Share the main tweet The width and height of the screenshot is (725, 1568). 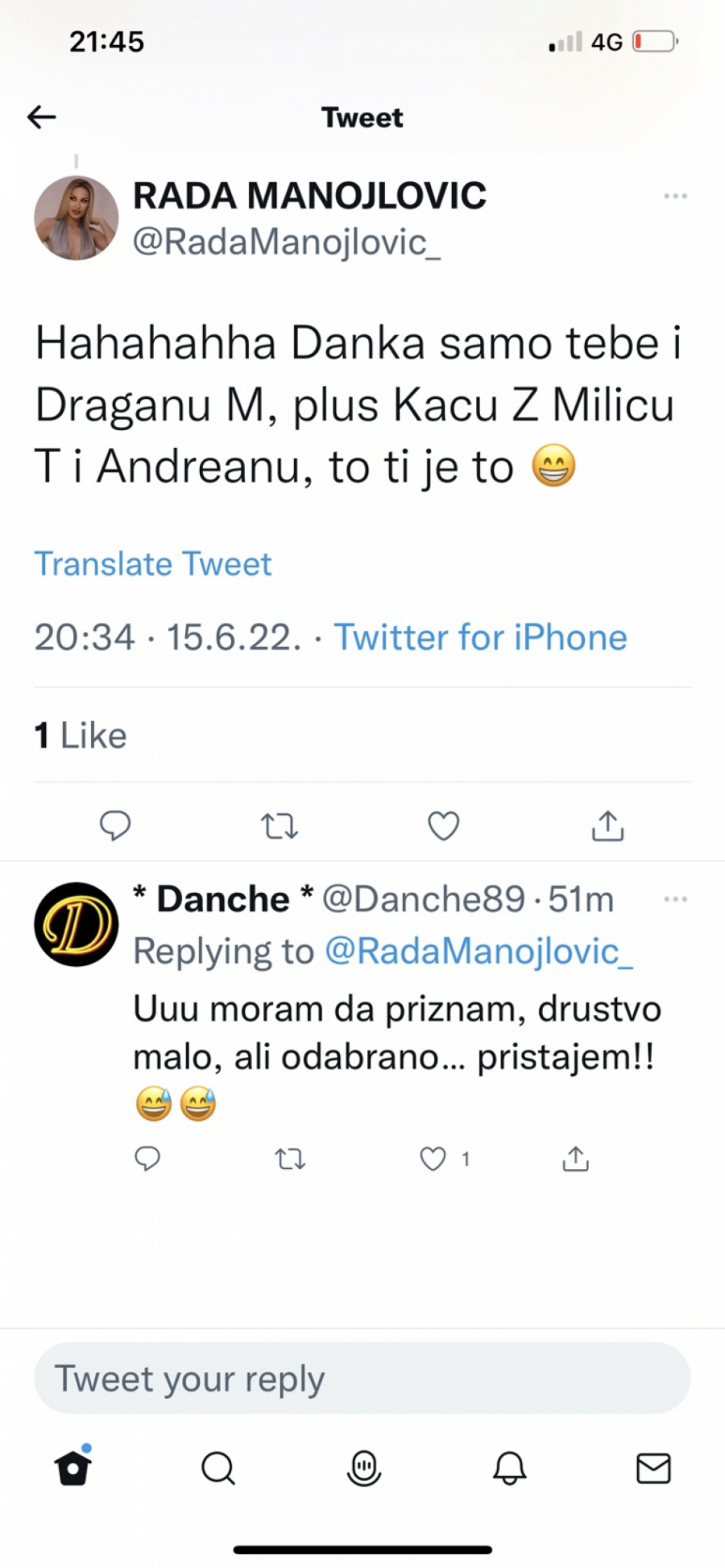click(607, 826)
